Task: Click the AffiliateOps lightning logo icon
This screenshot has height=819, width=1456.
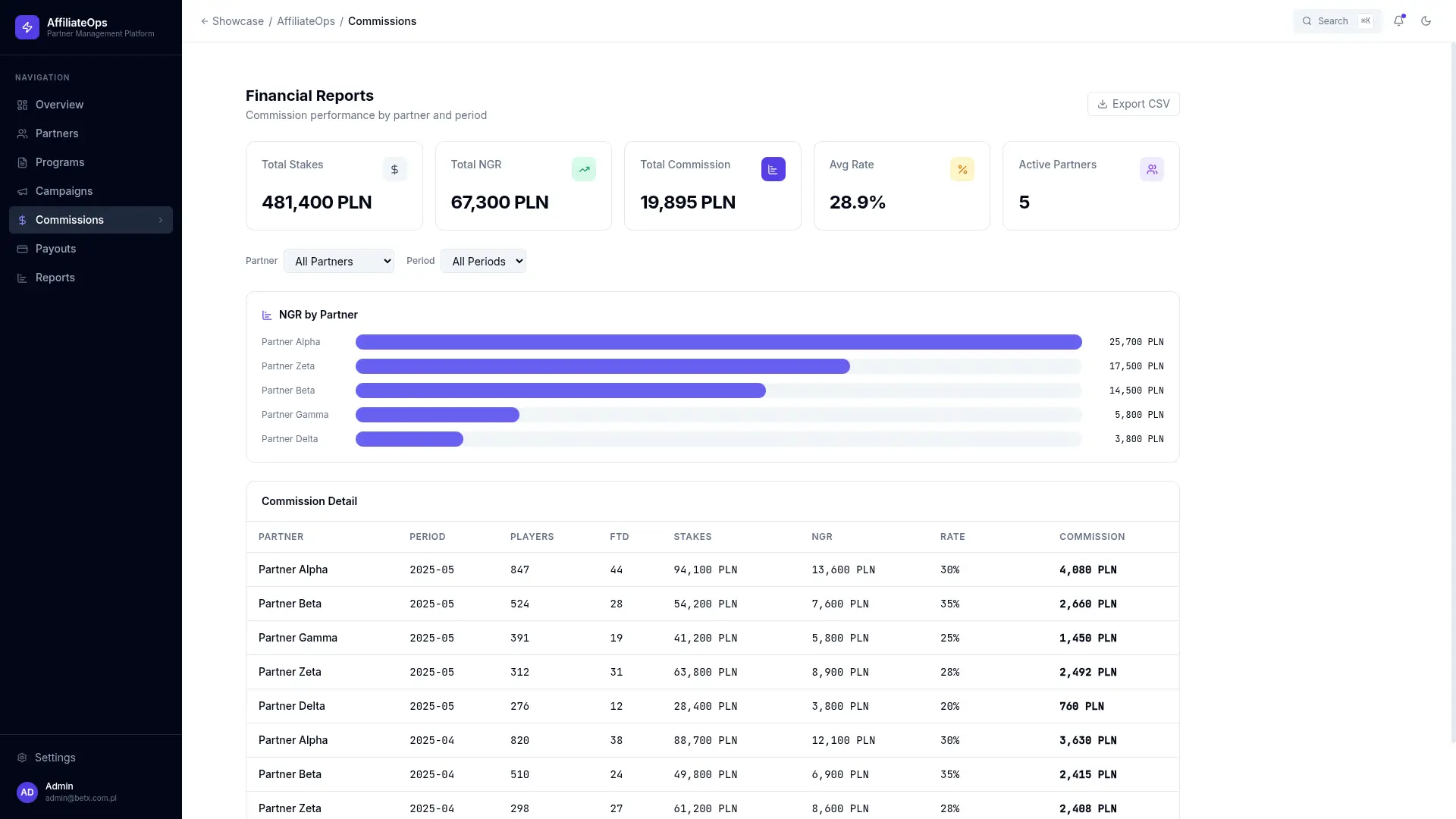Action: click(x=27, y=27)
